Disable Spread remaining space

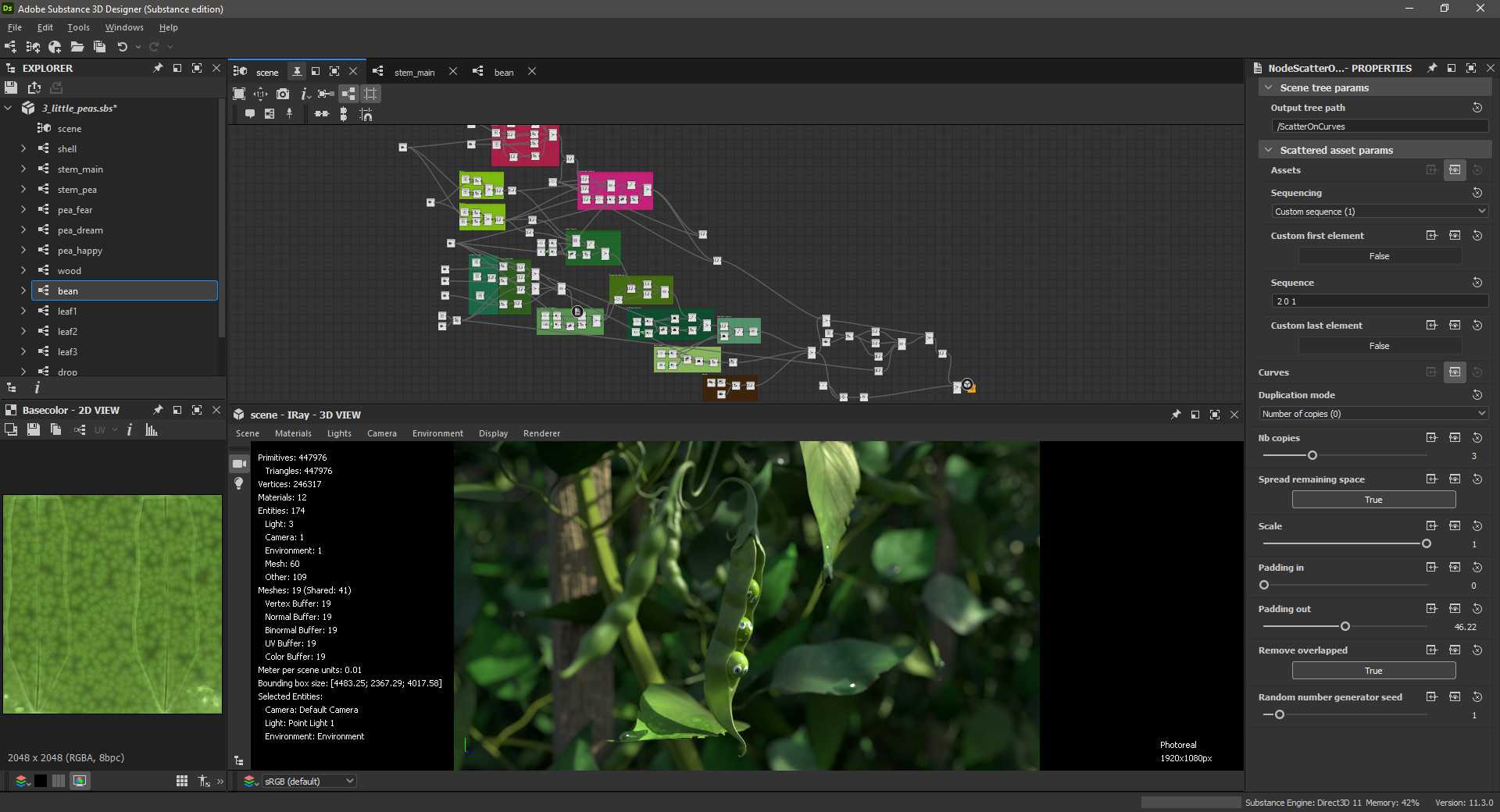tap(1373, 499)
